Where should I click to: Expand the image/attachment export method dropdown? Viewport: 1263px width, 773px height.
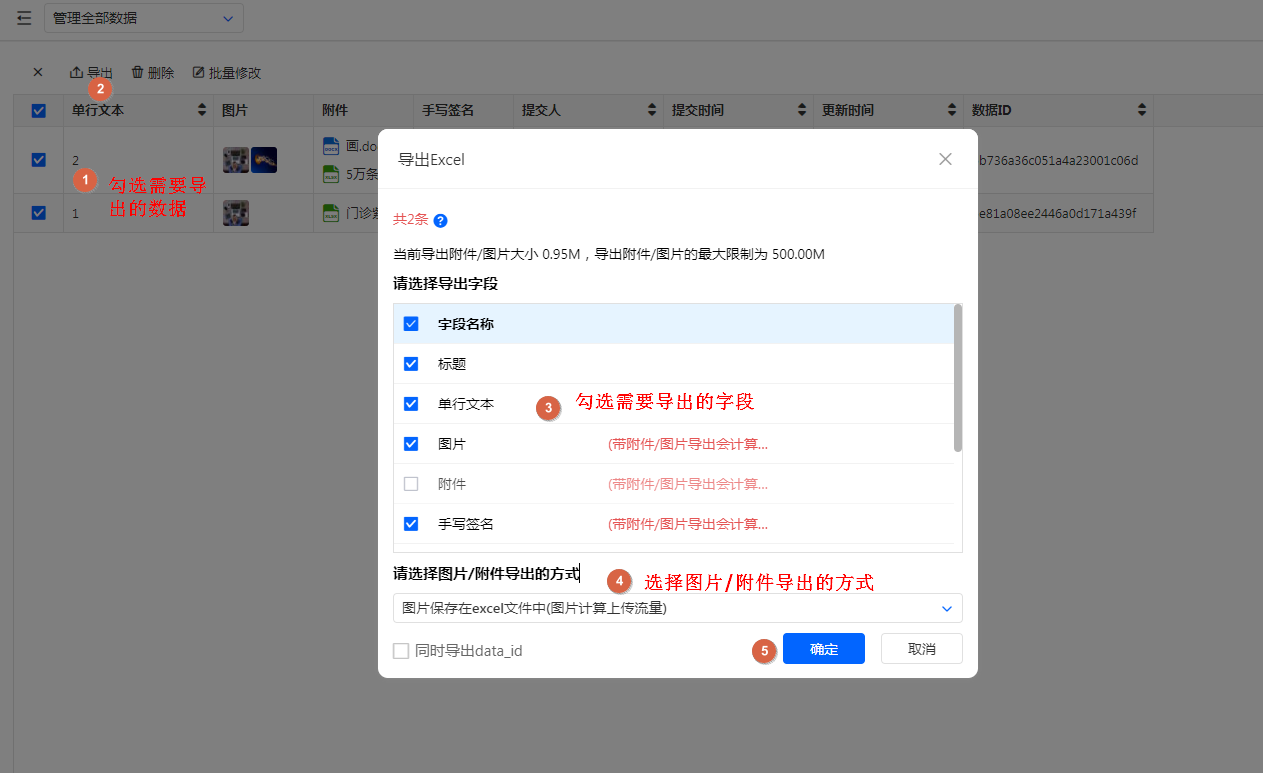pyautogui.click(x=677, y=608)
